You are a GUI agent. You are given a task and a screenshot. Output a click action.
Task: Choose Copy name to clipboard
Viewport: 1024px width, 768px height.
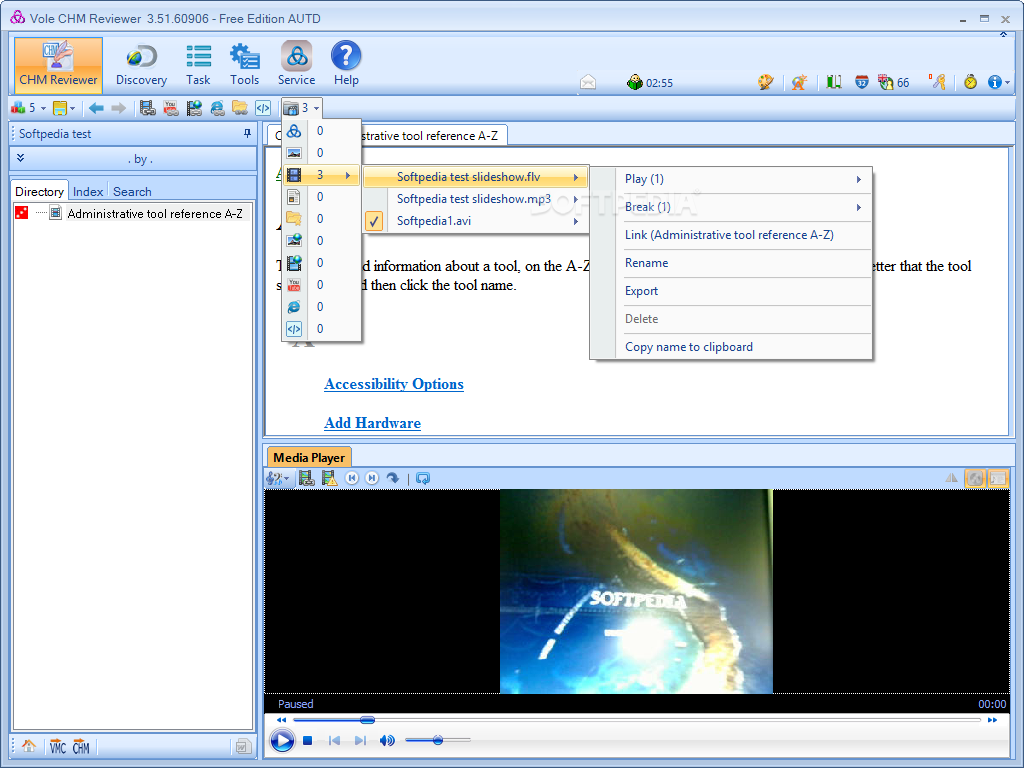(x=743, y=347)
